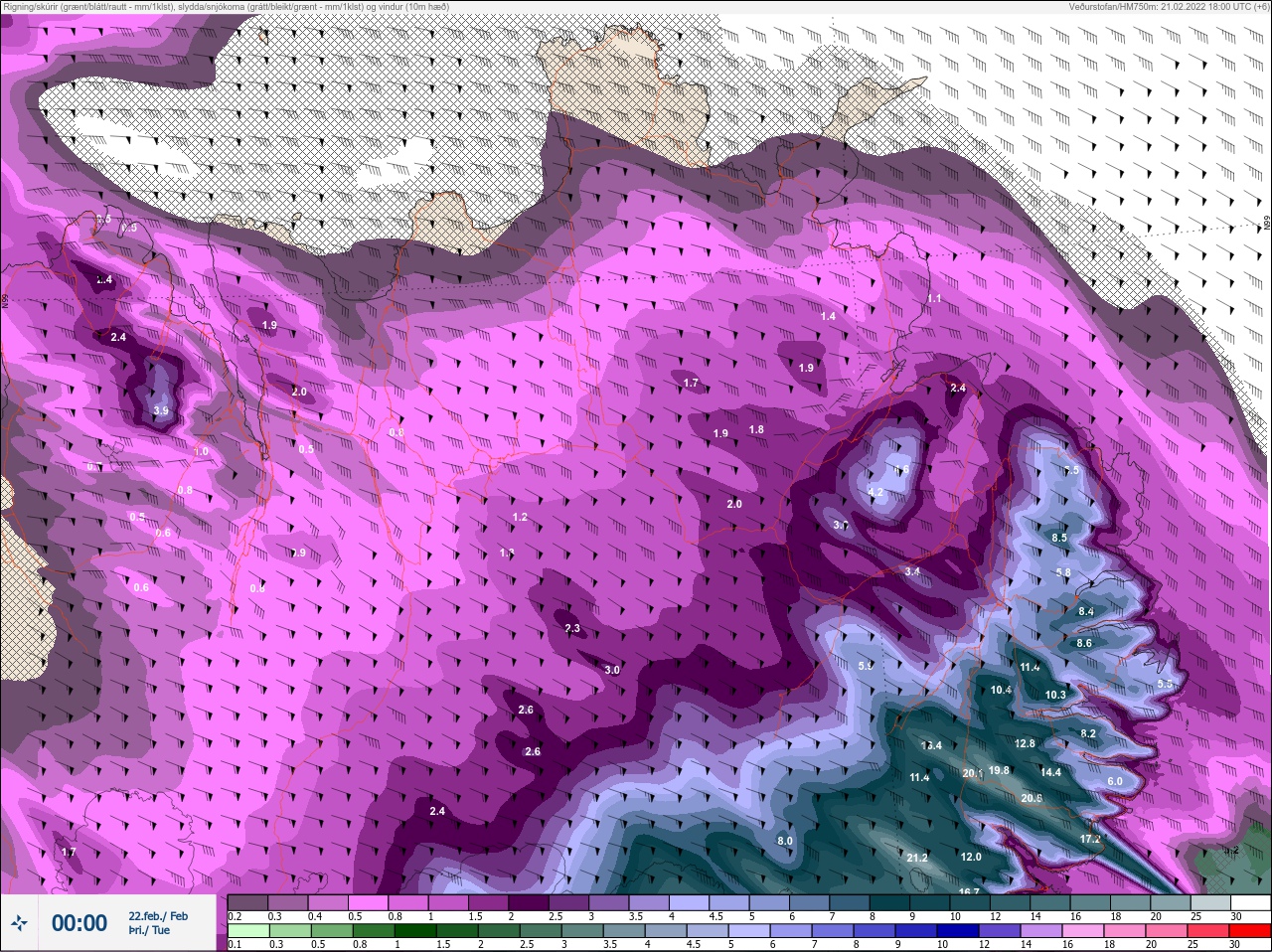Click the 'Þri./ Tue' weekday label
The height and width of the screenshot is (952, 1272).
(149, 930)
